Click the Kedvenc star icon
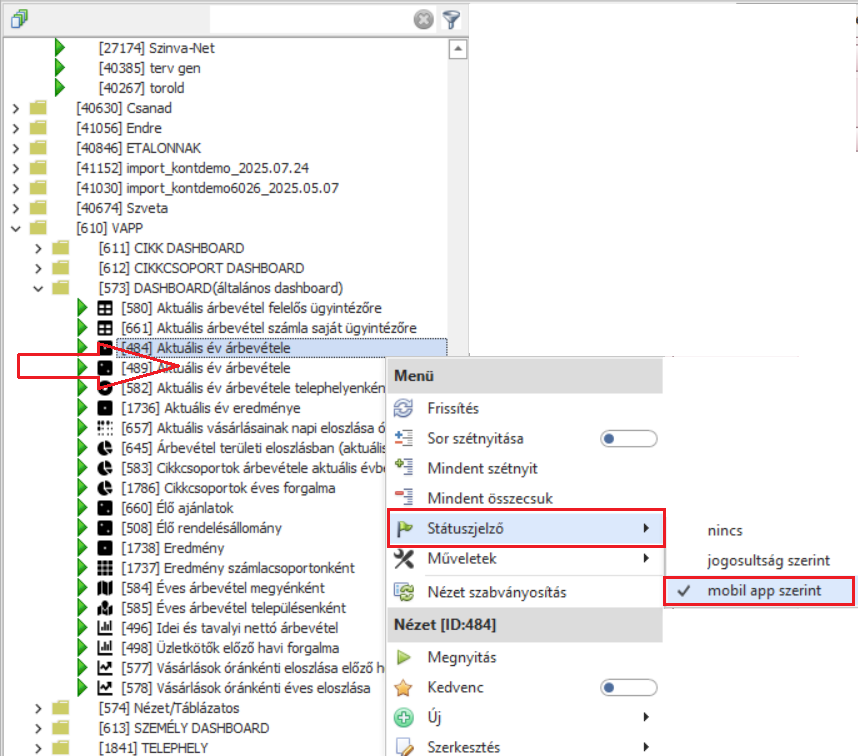Image resolution: width=858 pixels, height=756 pixels. click(404, 688)
